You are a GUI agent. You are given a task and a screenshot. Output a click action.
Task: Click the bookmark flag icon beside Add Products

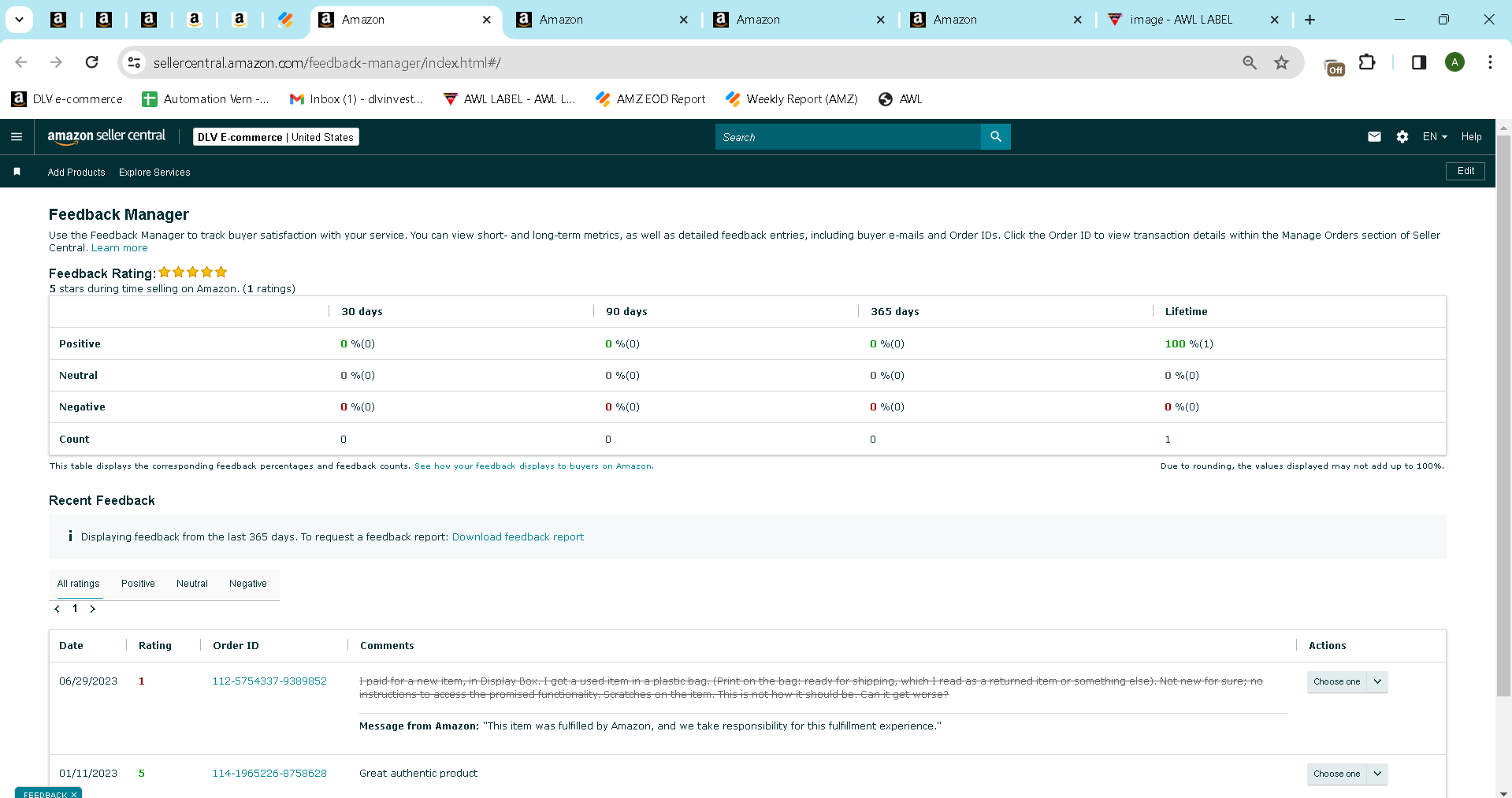point(17,172)
